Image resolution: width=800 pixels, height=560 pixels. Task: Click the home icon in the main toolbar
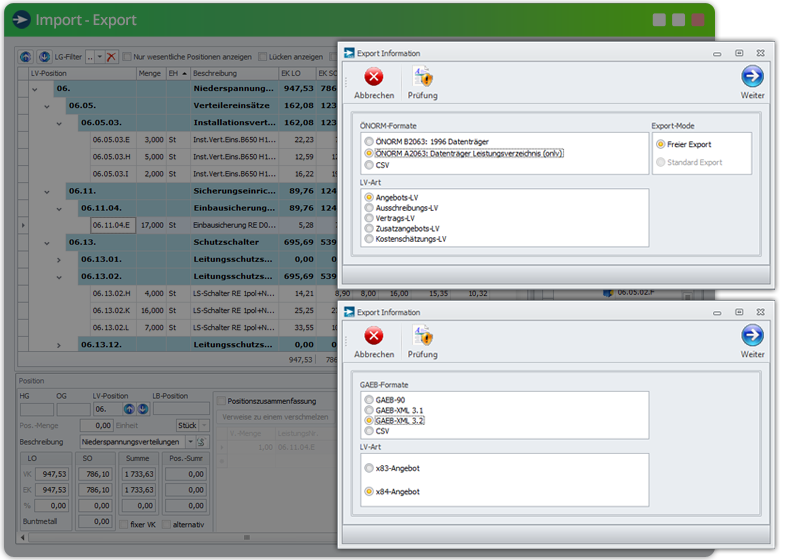[26, 57]
